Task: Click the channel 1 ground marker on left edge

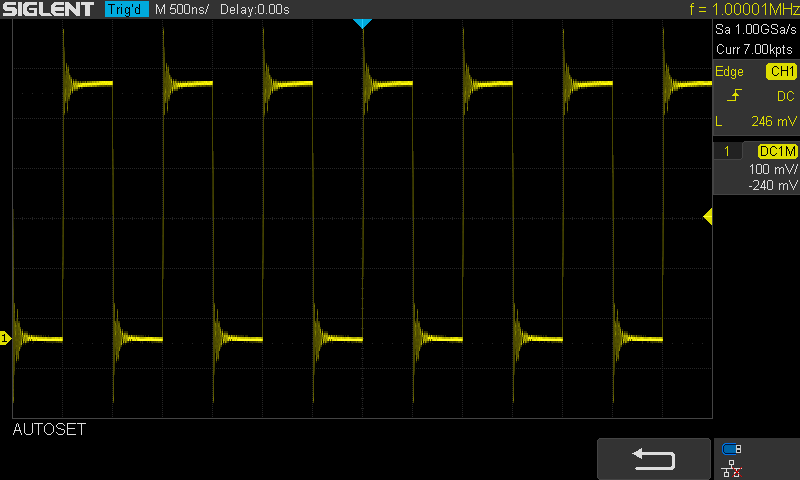Action: tap(5, 340)
